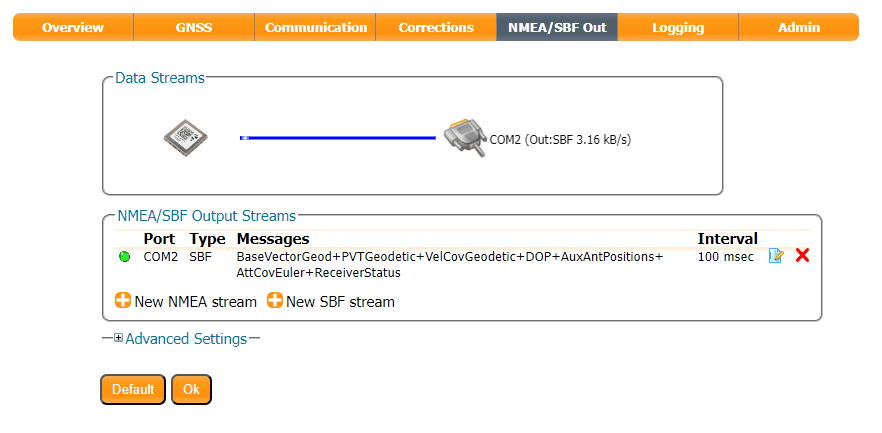Open the Overview tab
The image size is (882, 433).
tap(73, 27)
